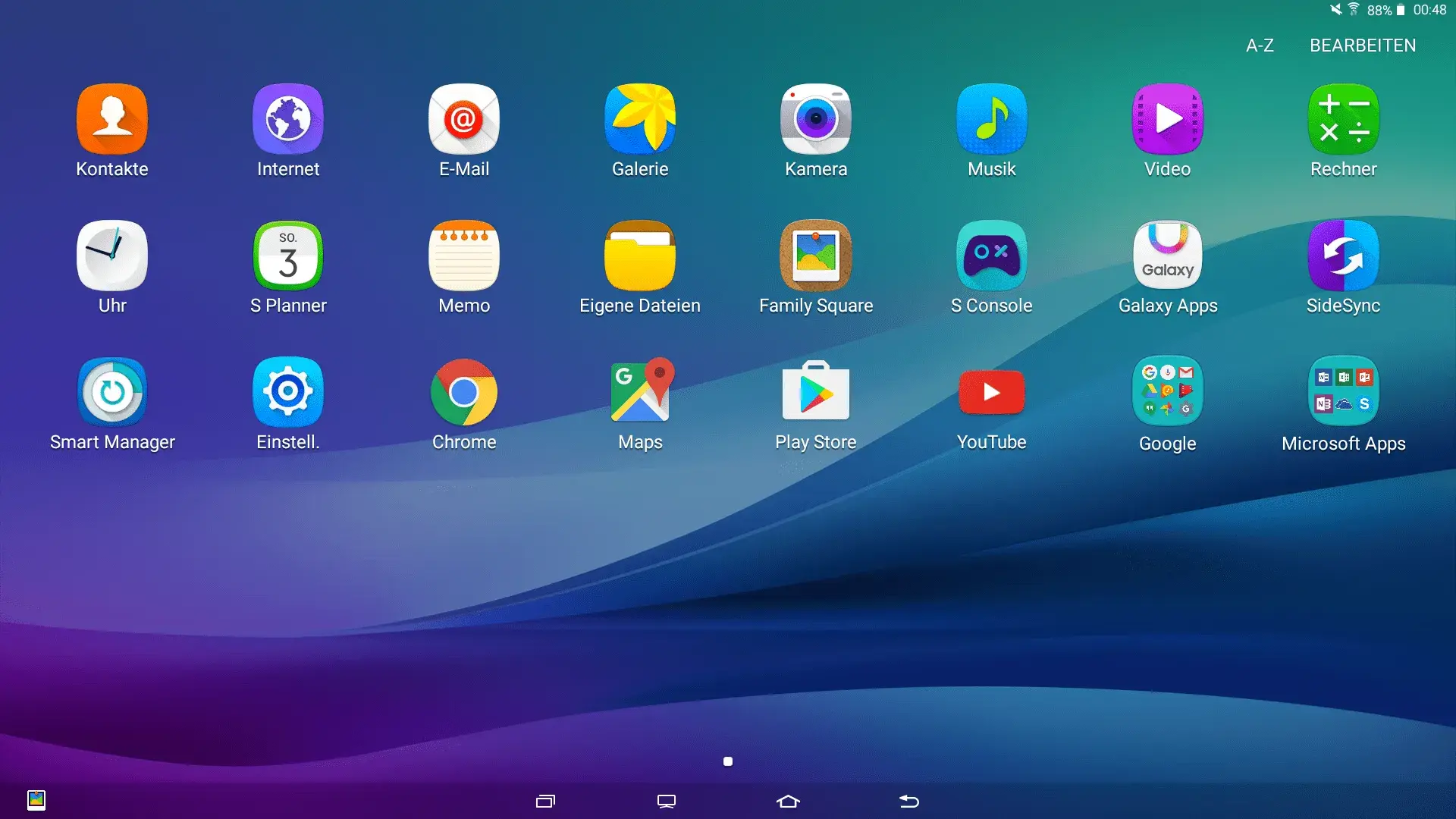Image resolution: width=1456 pixels, height=819 pixels.
Task: Tap the back navigation arrow
Action: 909,801
